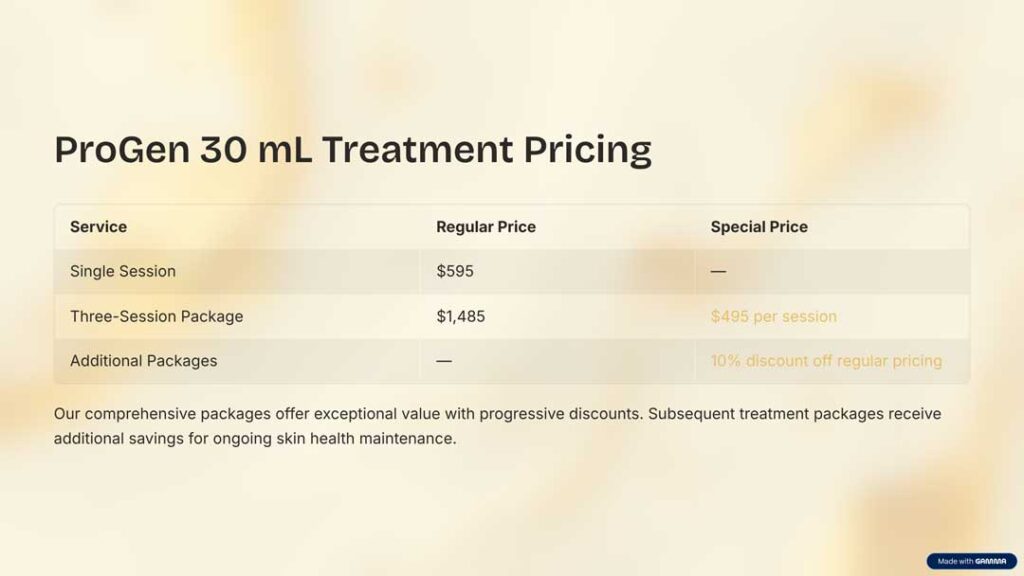Viewport: 1024px width, 576px height.
Task: Click the Additional Packages cell
Action: 143,360
